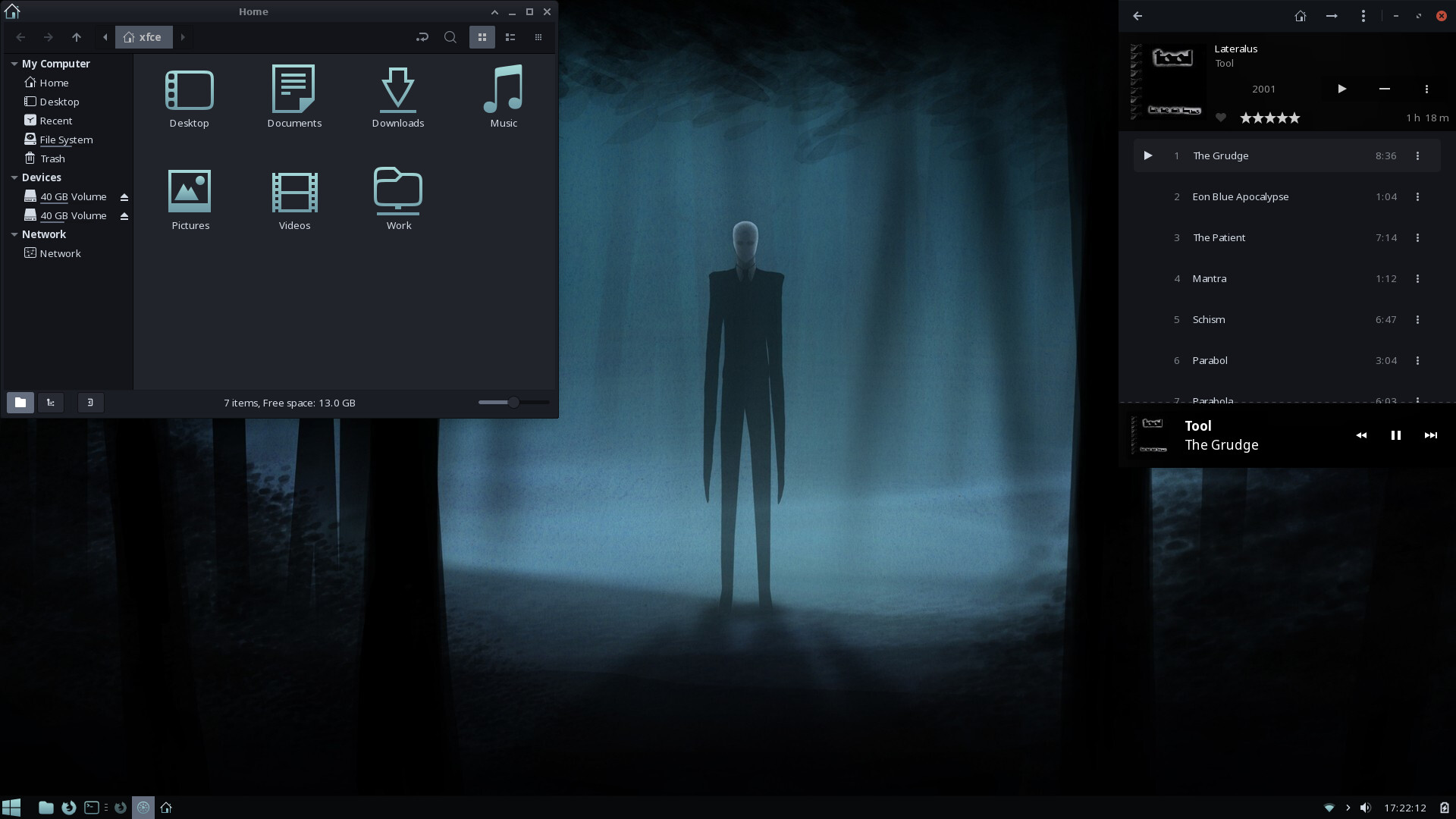Launch the terminal from the taskbar
Screen dimensions: 1456x819
tap(92, 808)
